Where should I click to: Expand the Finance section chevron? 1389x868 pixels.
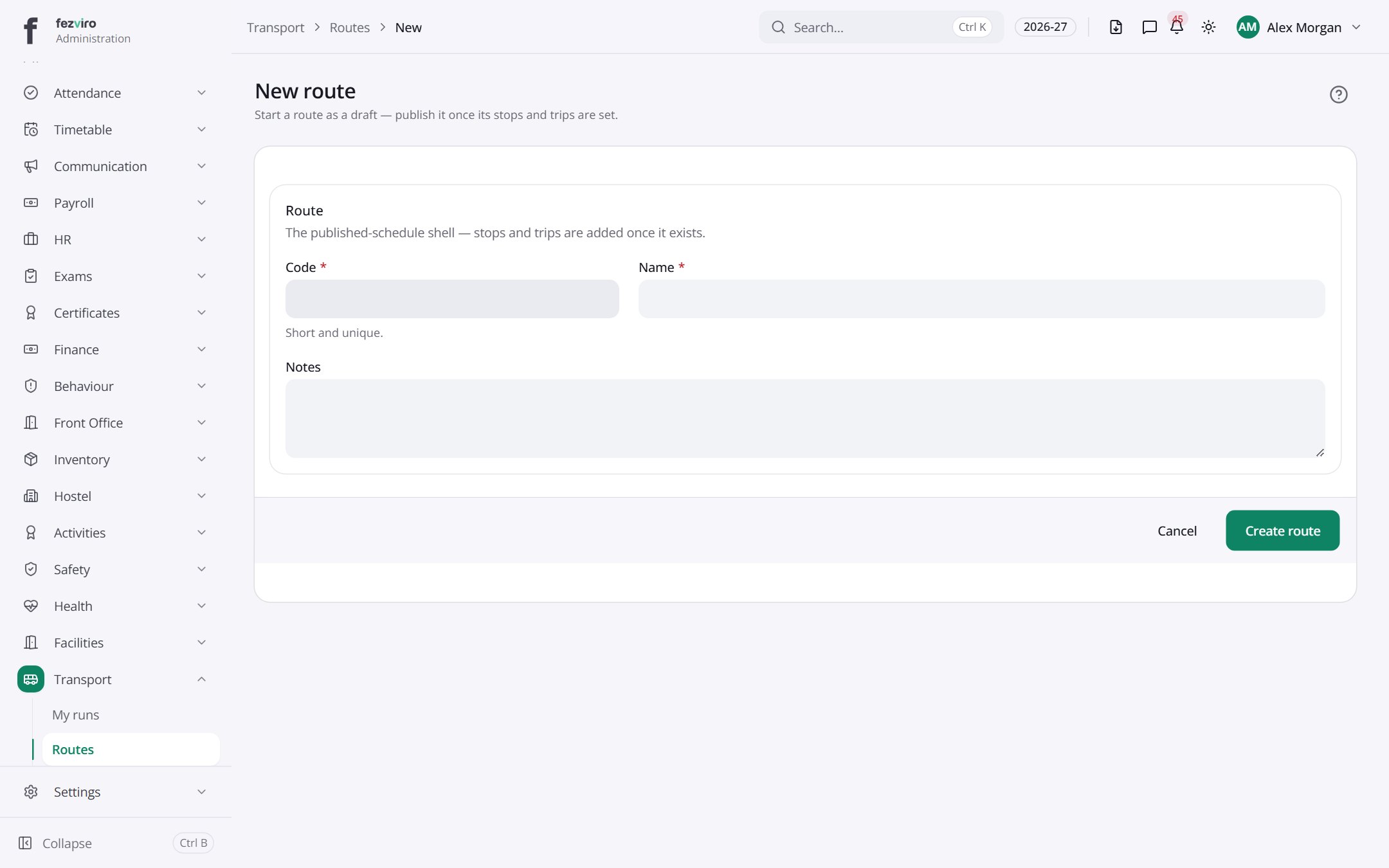[x=201, y=349]
